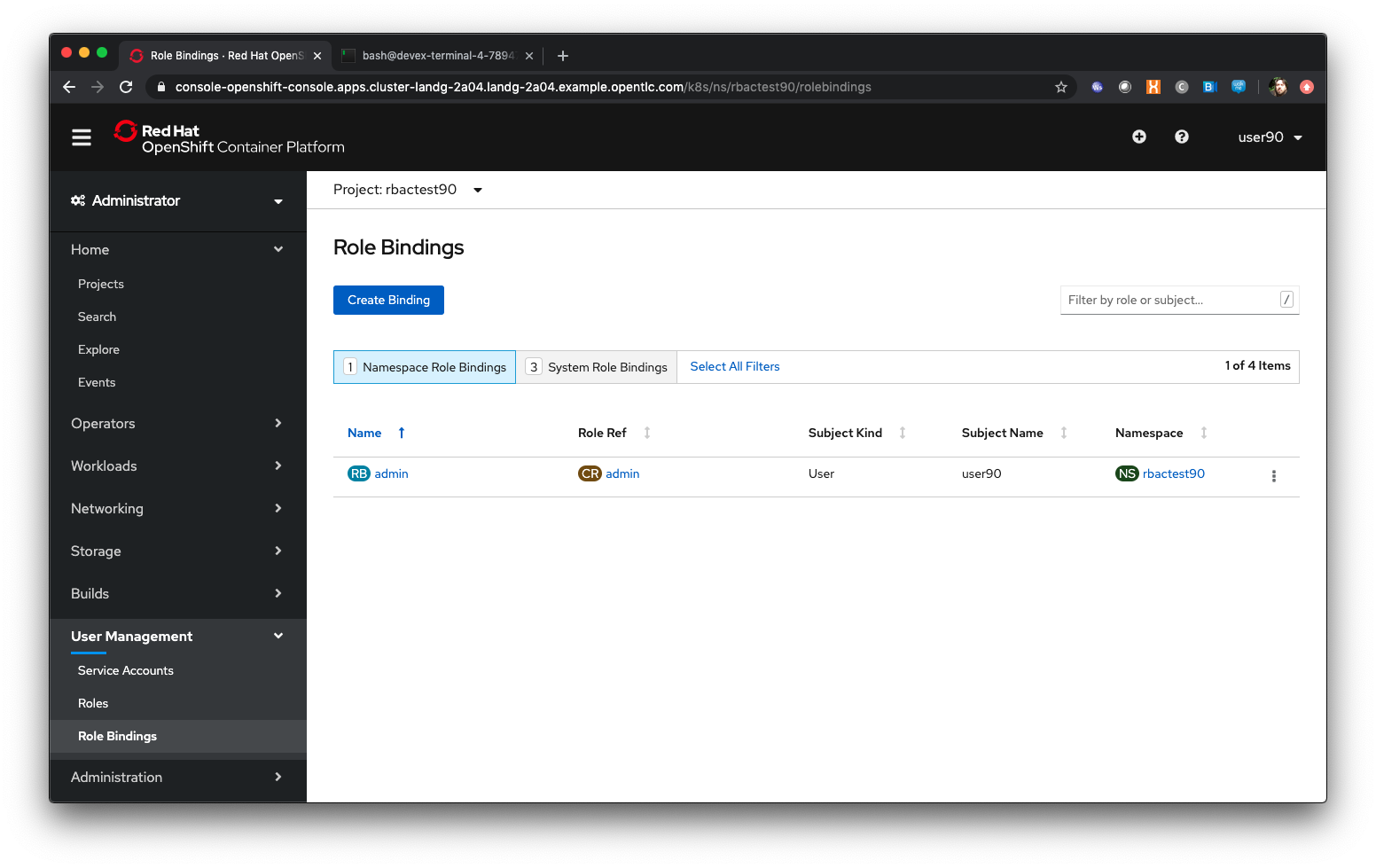This screenshot has height=868, width=1376.
Task: Toggle System Role Bindings filter
Action: tap(597, 367)
